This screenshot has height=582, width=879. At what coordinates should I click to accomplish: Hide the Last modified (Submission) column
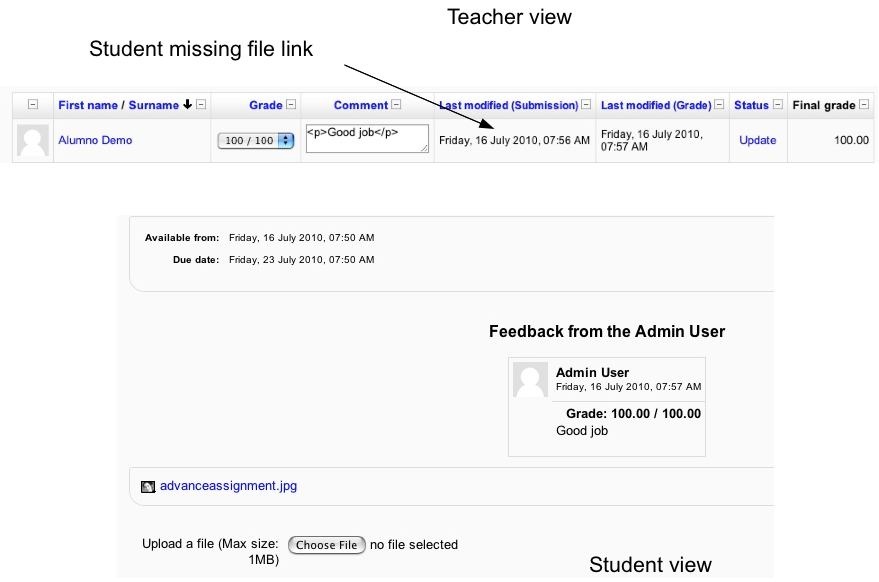pyautogui.click(x=586, y=104)
